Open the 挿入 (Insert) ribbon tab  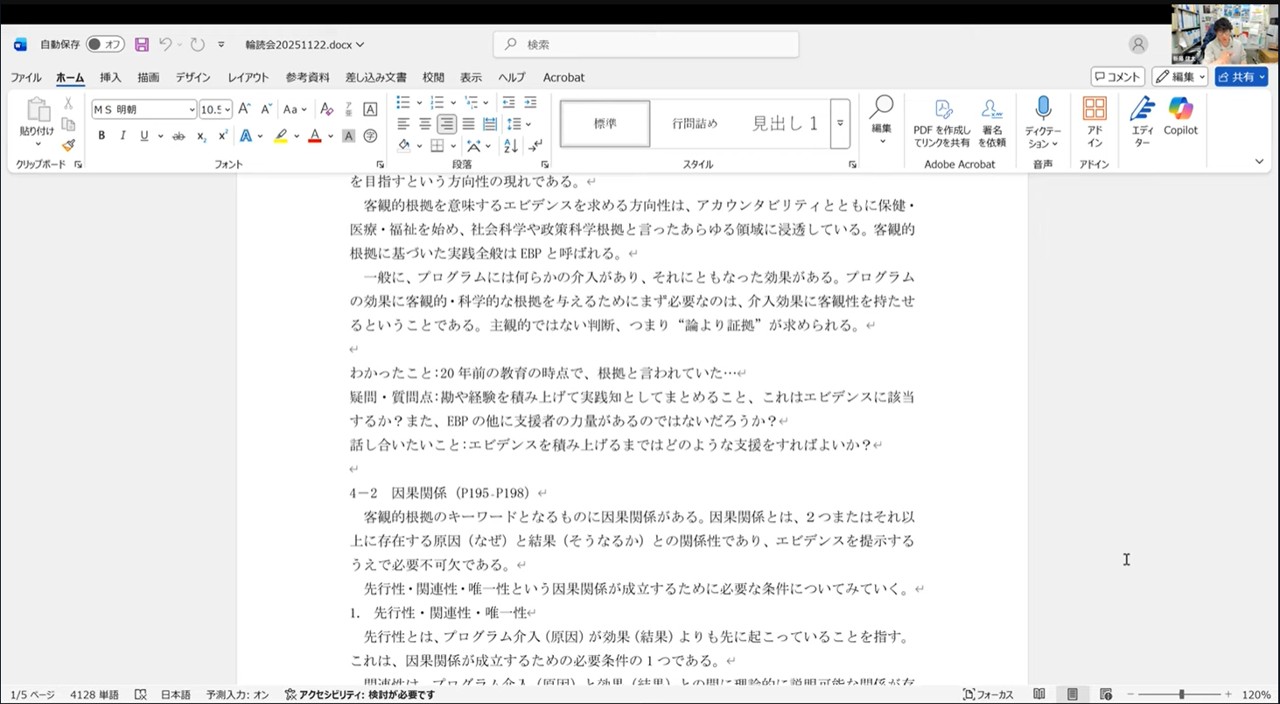click(x=110, y=77)
